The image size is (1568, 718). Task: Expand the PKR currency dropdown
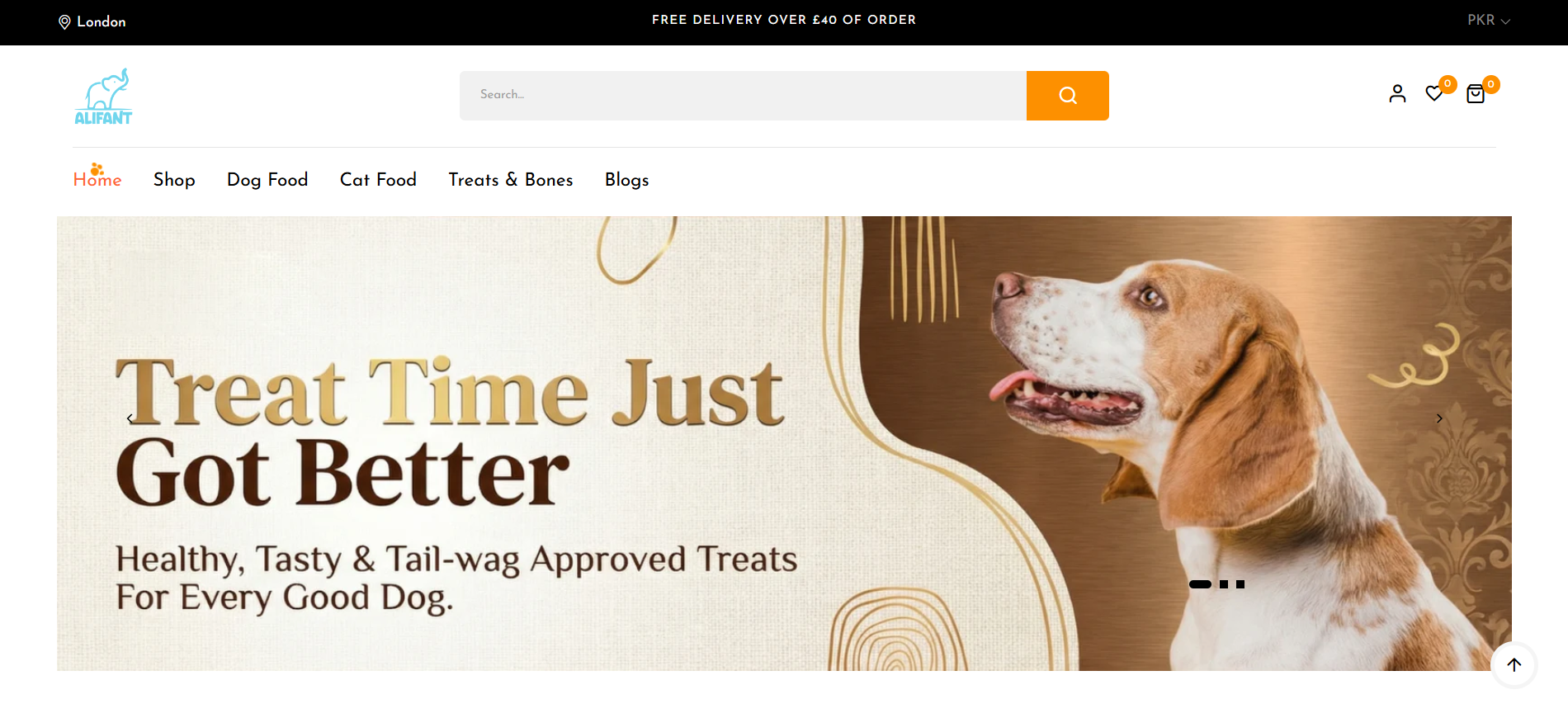(x=1488, y=21)
